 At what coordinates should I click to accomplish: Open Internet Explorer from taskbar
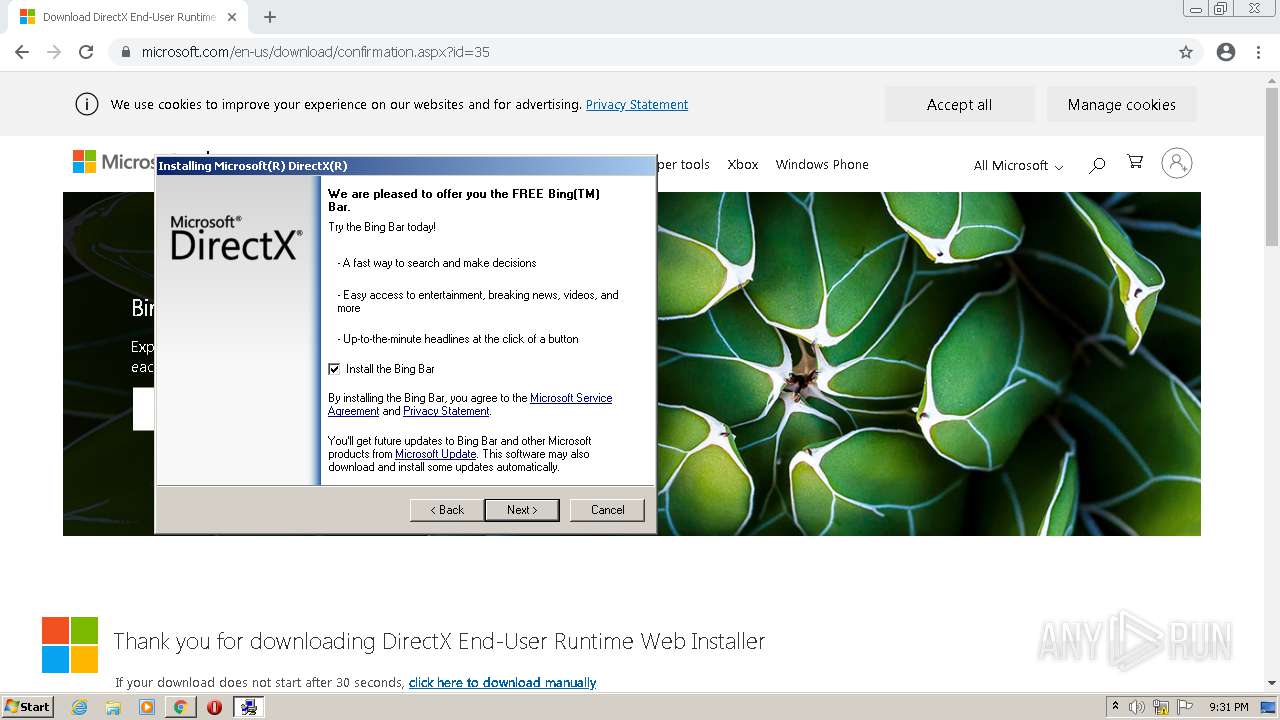click(x=79, y=707)
